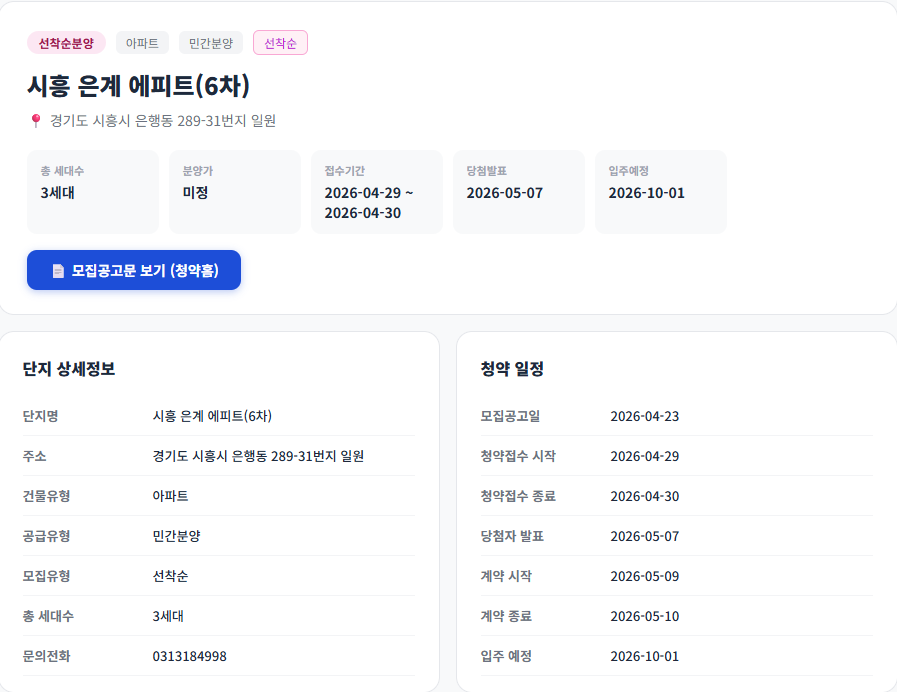Open 모집공고문 보기 (청약홈)
The image size is (897, 692).
[133, 270]
